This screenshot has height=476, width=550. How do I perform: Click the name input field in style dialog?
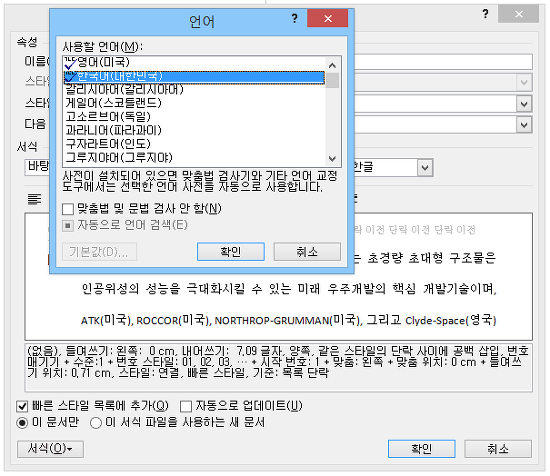(x=443, y=62)
